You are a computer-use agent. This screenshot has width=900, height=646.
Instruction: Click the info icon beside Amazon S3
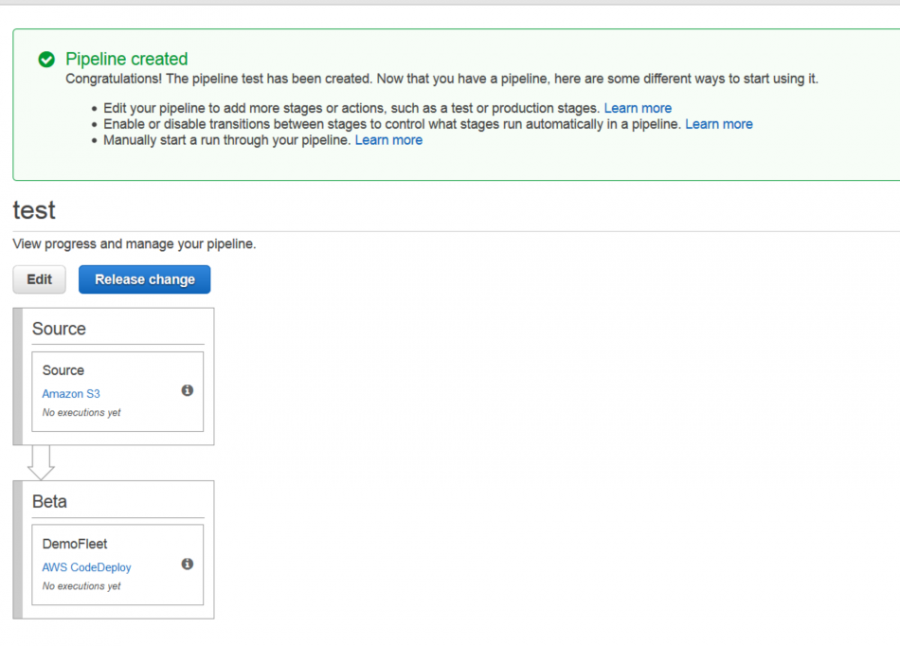[187, 390]
